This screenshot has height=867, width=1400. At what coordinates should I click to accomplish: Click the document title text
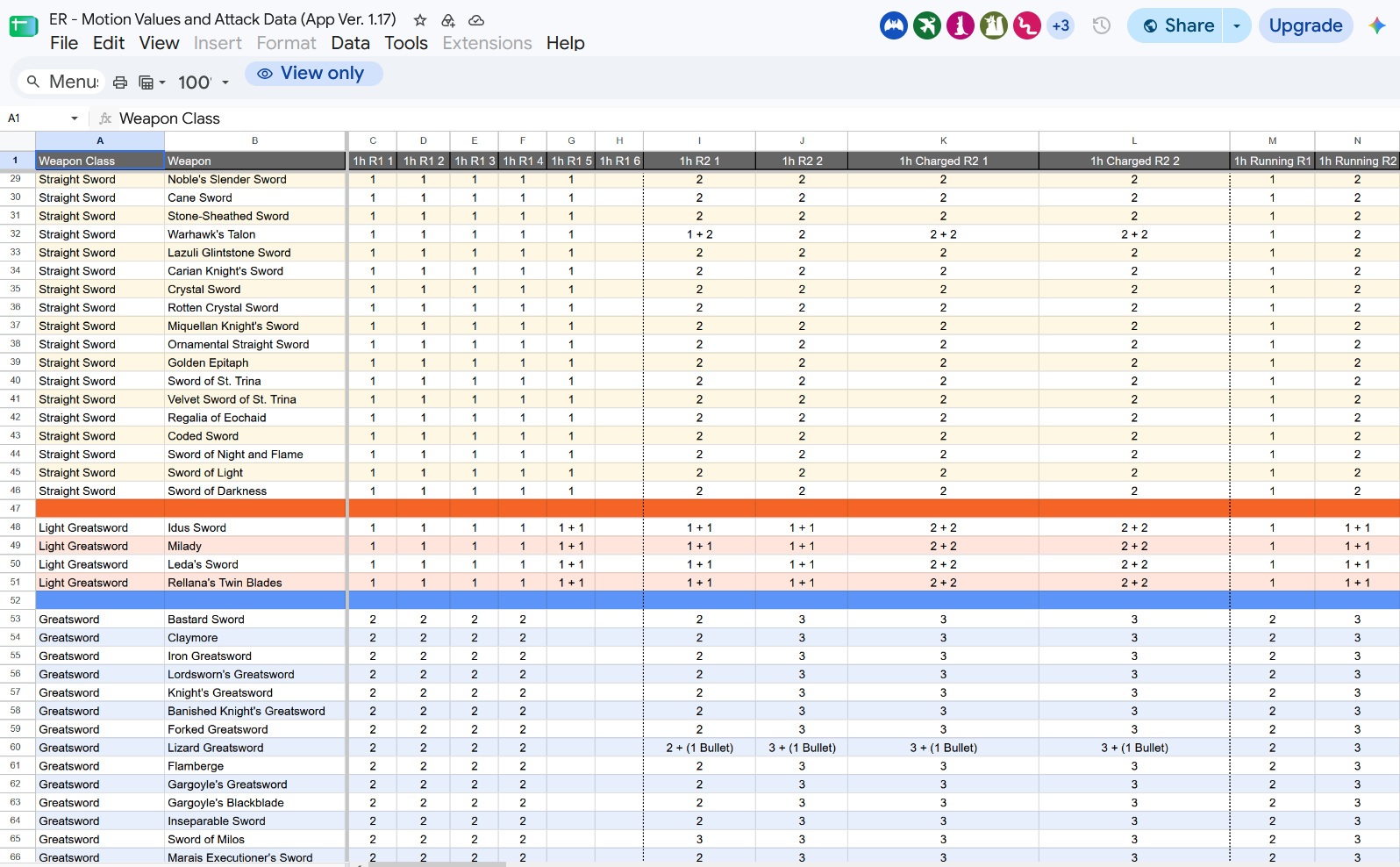coord(223,19)
